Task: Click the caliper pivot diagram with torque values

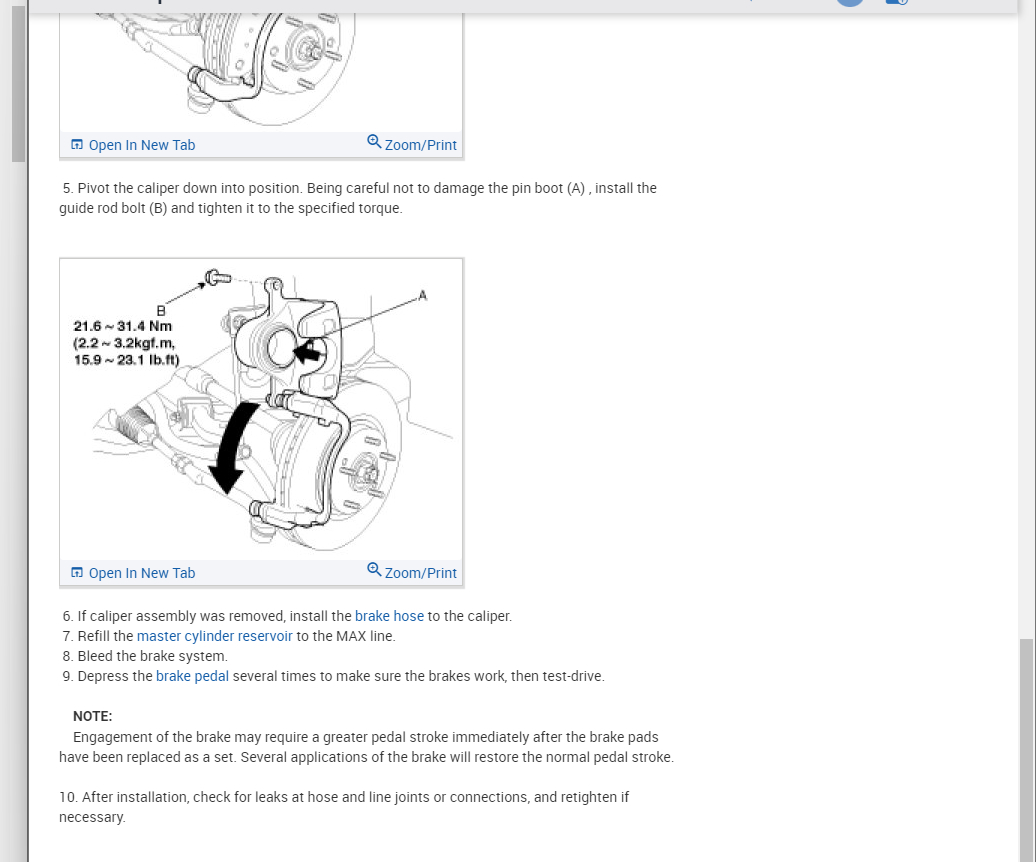Action: point(262,410)
